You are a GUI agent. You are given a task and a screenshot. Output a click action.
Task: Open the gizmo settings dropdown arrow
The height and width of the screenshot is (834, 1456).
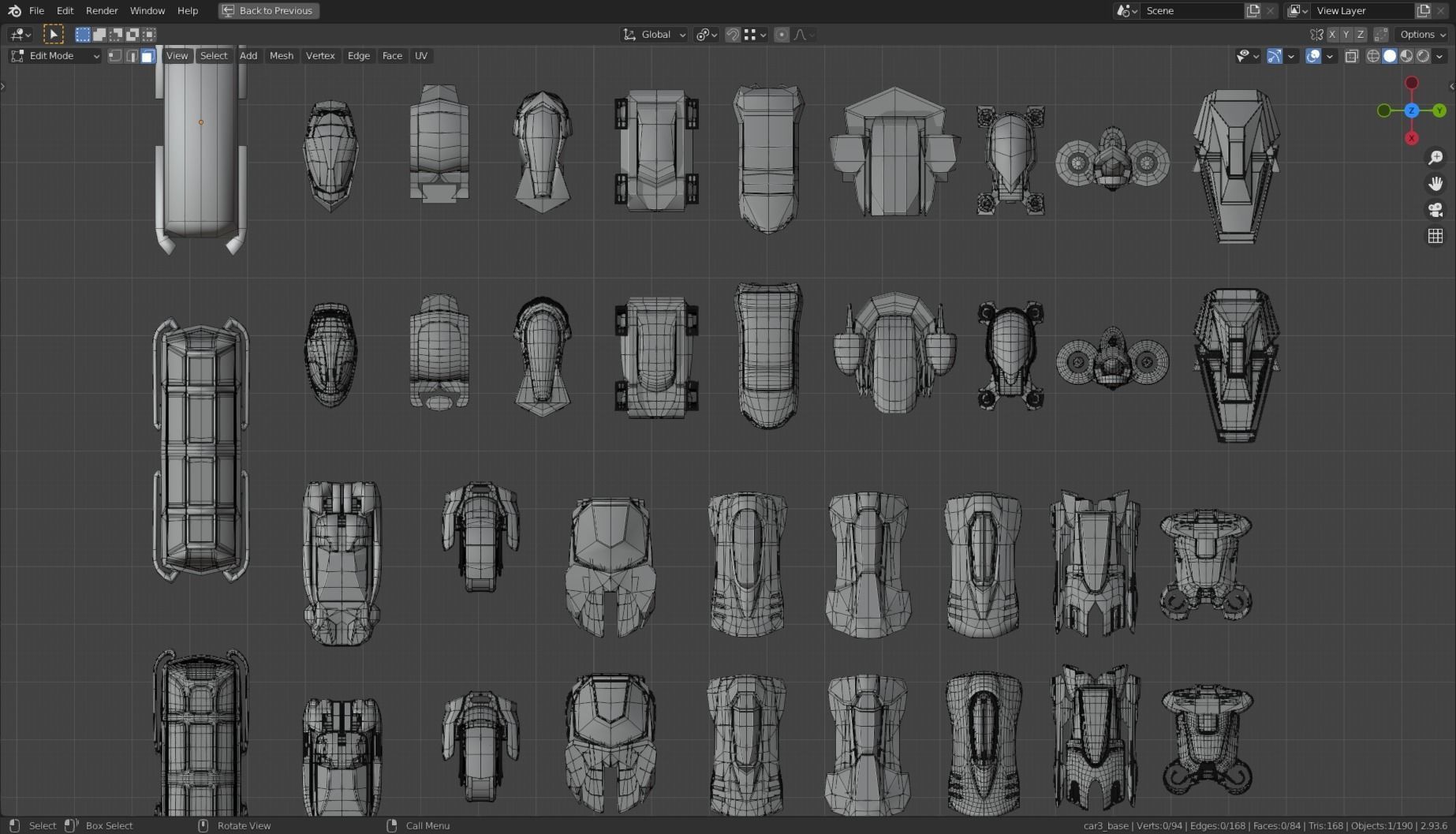pos(1291,56)
